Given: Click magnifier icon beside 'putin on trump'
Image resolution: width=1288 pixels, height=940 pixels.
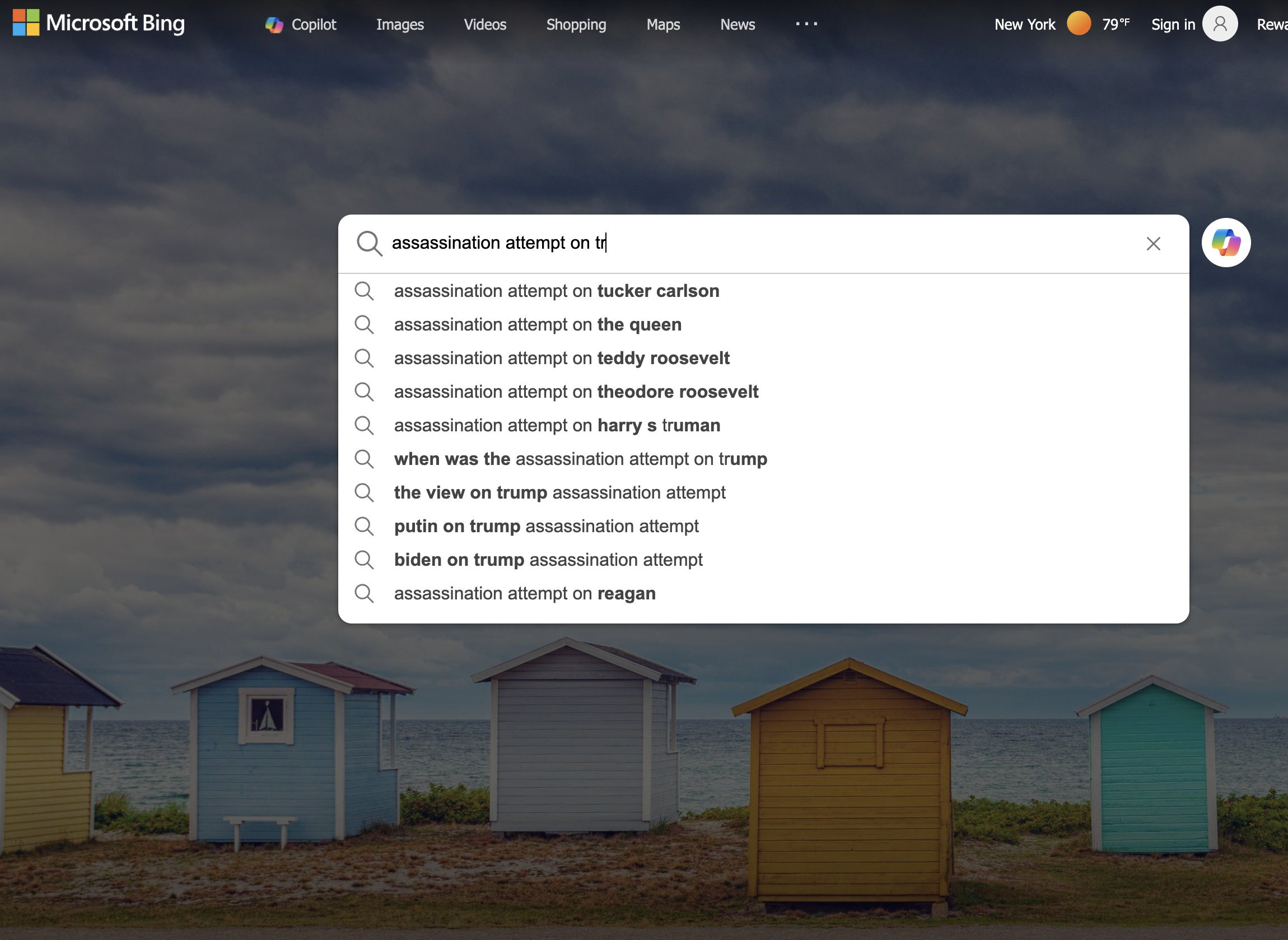Looking at the screenshot, I should pos(364,527).
